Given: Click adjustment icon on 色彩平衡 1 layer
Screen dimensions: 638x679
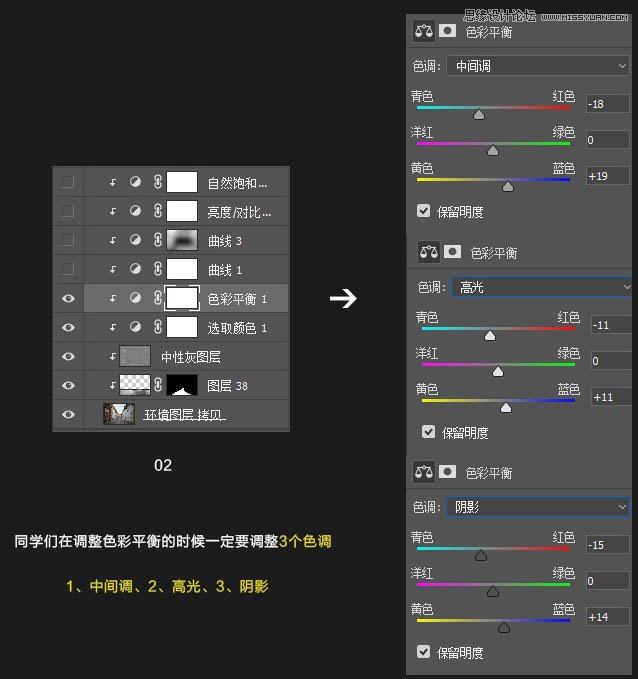Looking at the screenshot, I should [135, 298].
